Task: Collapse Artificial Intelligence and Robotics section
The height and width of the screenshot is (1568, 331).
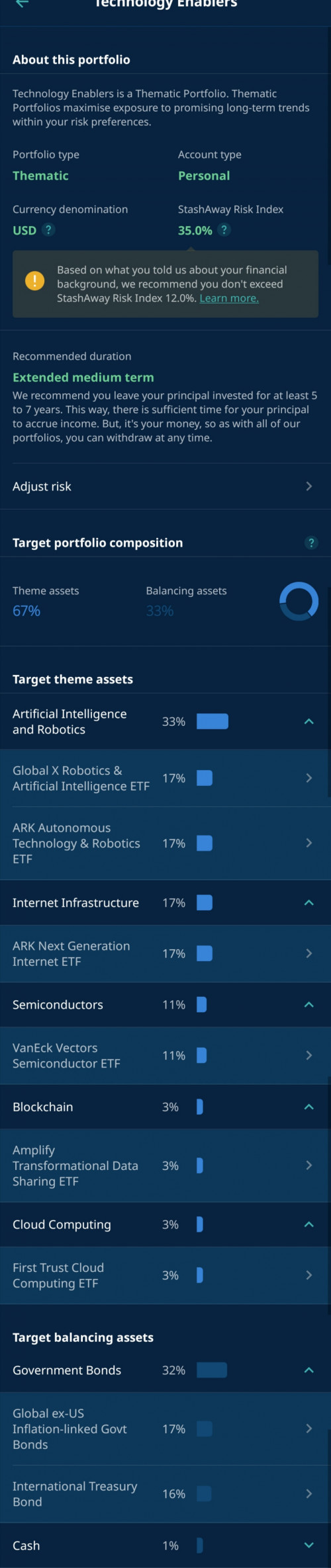Action: 308,721
